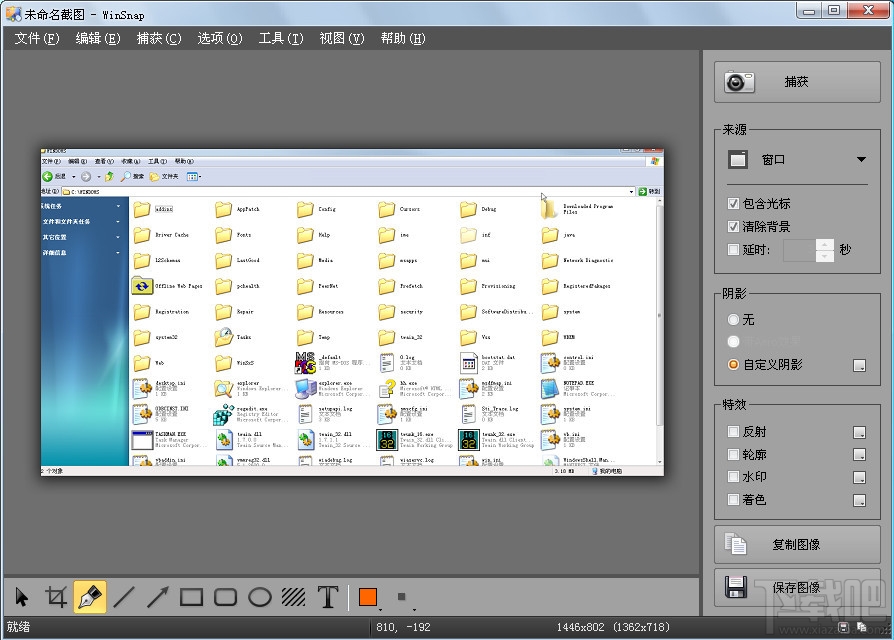Click the 捕获 capture button

(796, 82)
